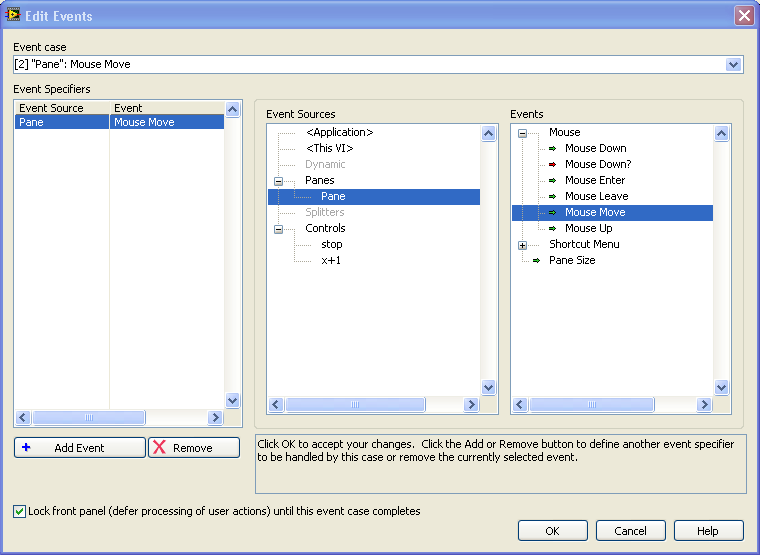Viewport: 760px width, 555px height.
Task: Click the green arrow icon beside Pane Size
Action: point(536,260)
